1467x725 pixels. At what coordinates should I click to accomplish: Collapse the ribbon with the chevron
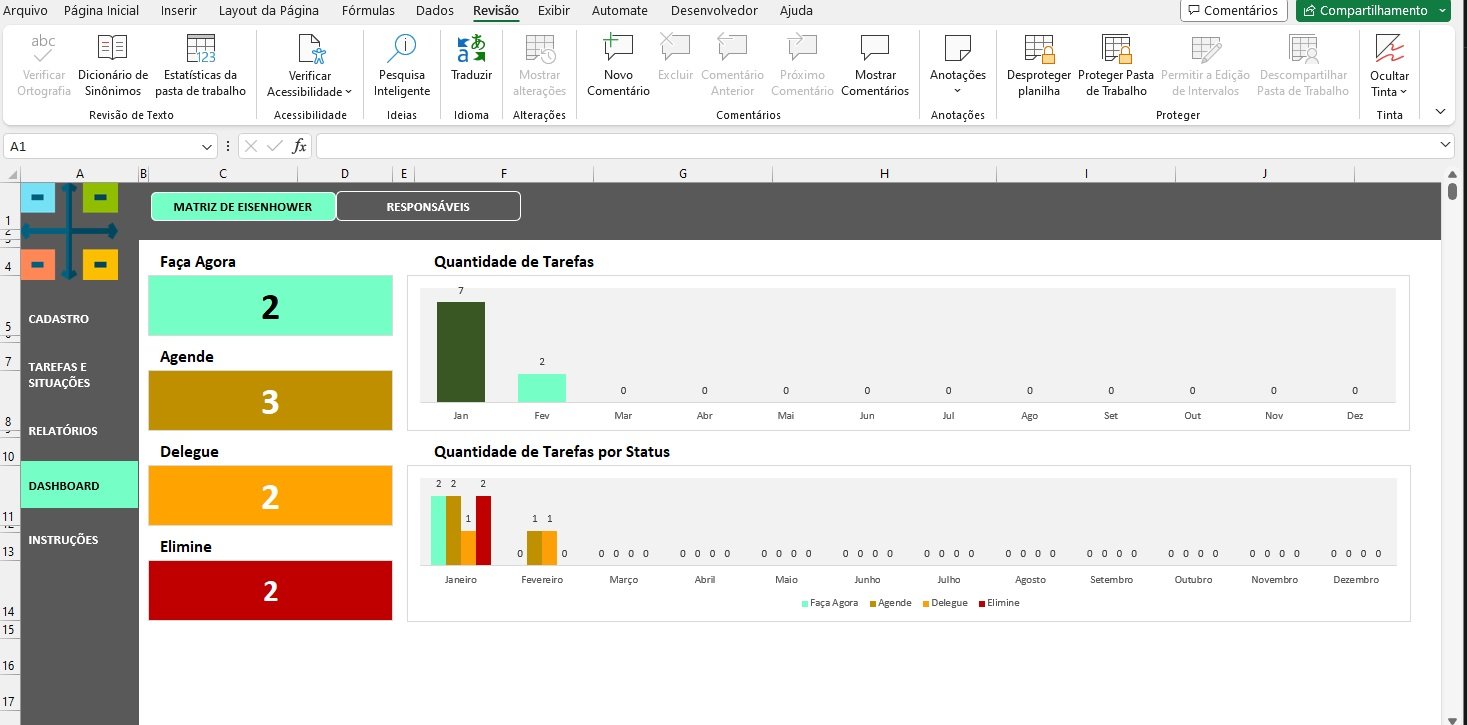click(1440, 112)
